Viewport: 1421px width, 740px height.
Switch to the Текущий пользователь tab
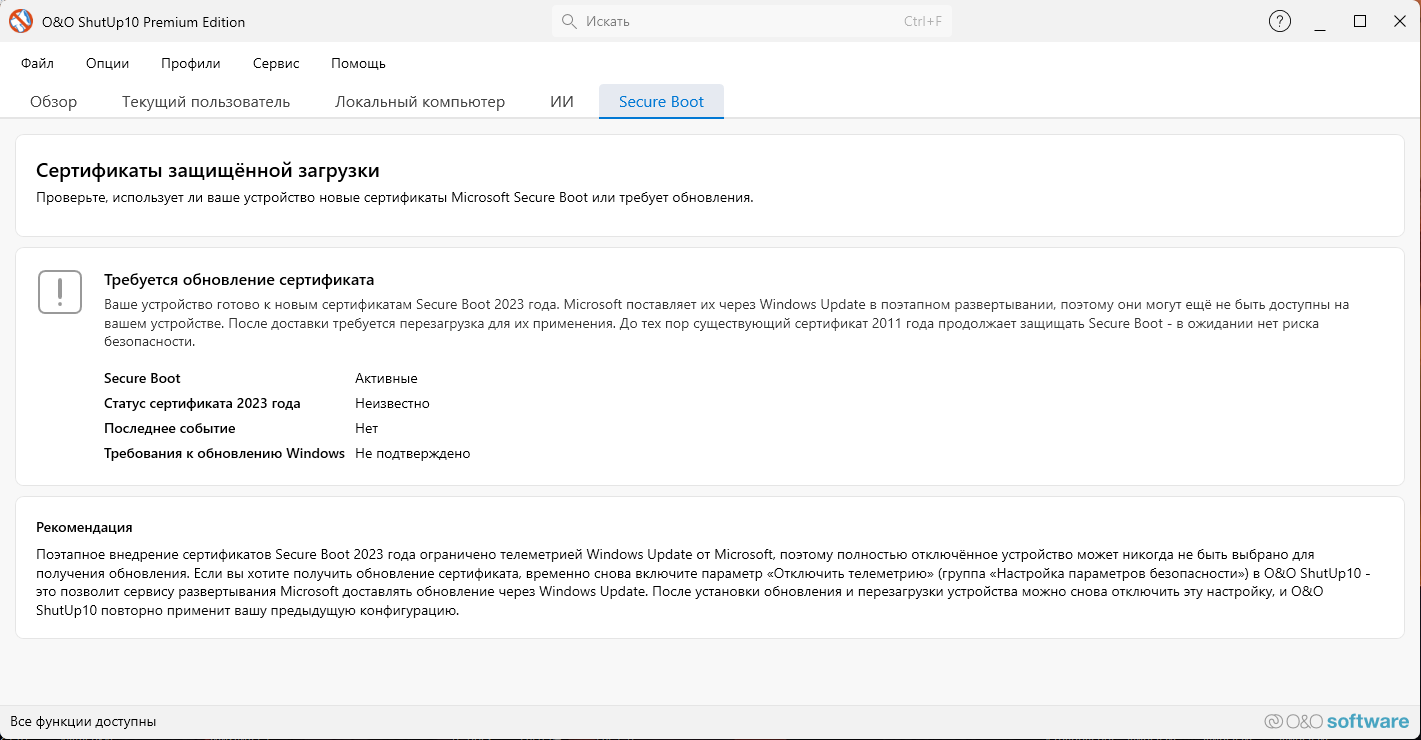[206, 102]
